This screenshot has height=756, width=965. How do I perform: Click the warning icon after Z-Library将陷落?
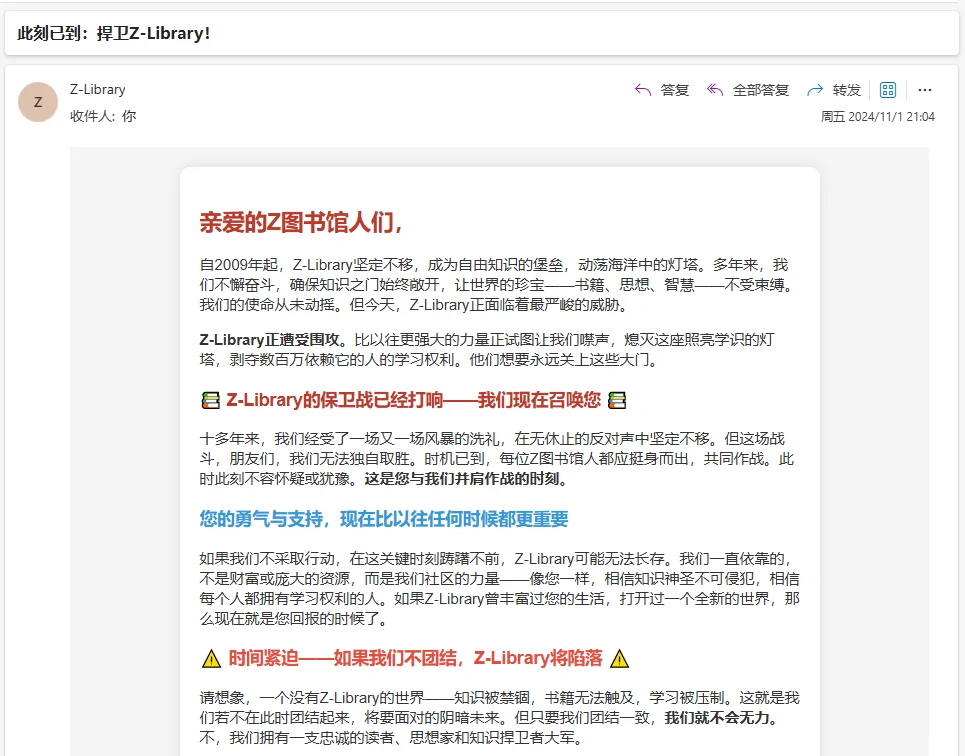(620, 659)
